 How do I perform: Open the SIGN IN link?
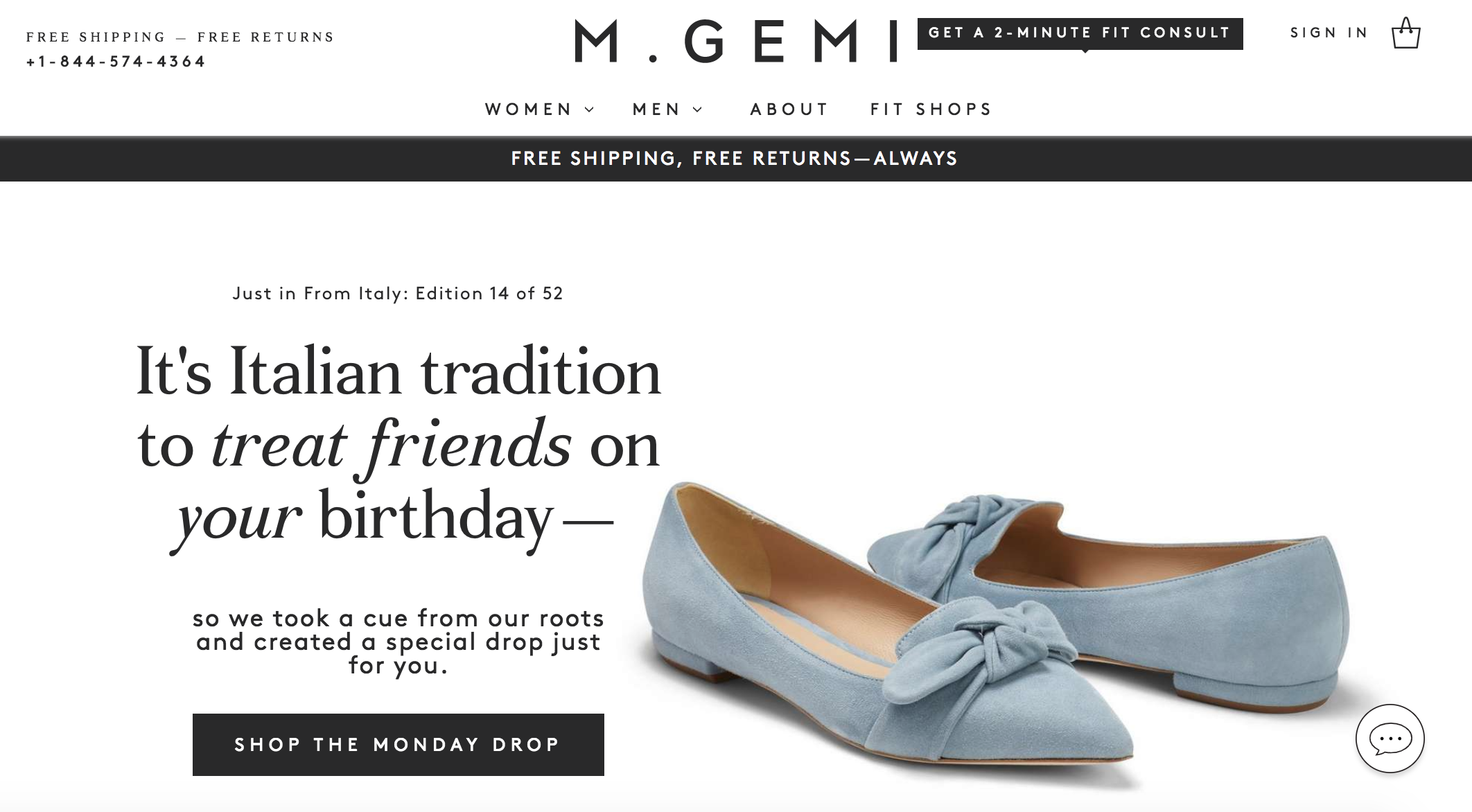click(x=1326, y=32)
